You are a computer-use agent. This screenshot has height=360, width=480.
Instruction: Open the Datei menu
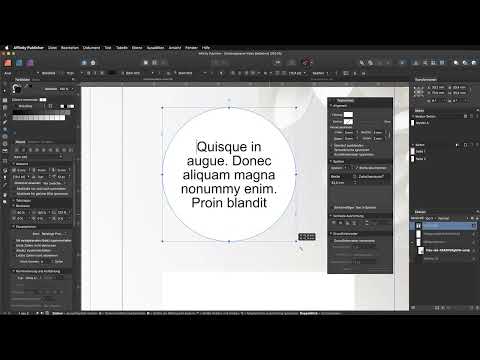click(52, 48)
